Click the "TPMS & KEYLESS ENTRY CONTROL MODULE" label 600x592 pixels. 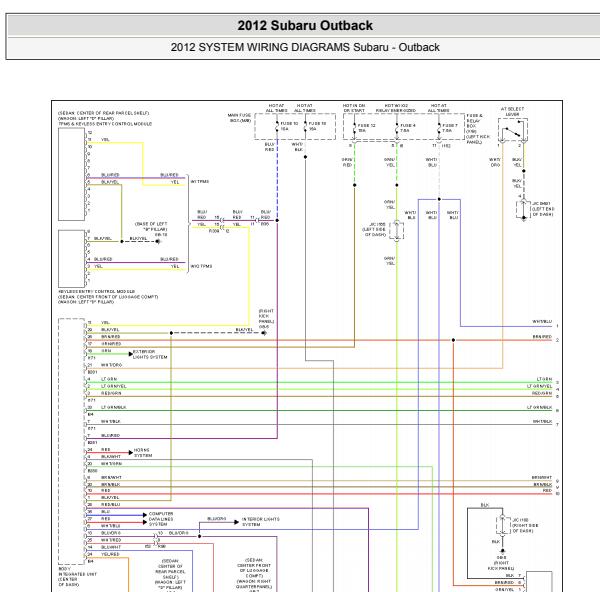pyautogui.click(x=105, y=124)
